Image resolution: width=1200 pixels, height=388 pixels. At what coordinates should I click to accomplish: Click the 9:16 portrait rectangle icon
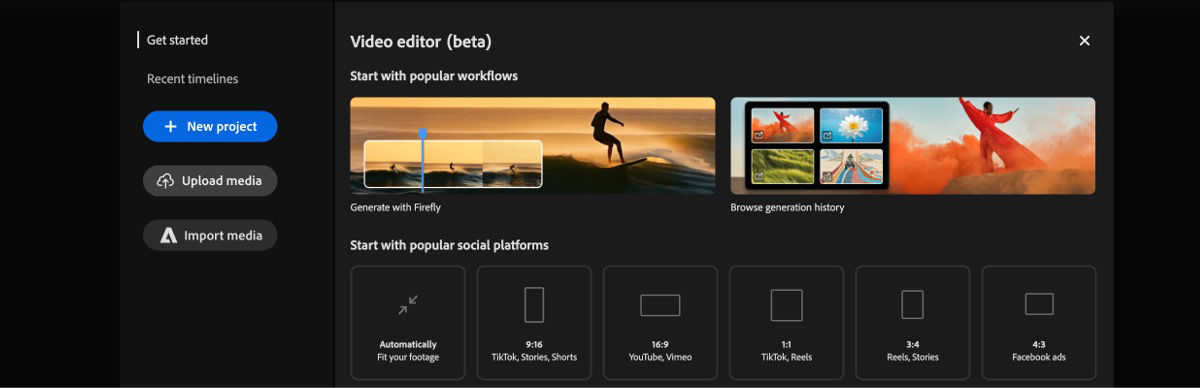click(x=534, y=304)
